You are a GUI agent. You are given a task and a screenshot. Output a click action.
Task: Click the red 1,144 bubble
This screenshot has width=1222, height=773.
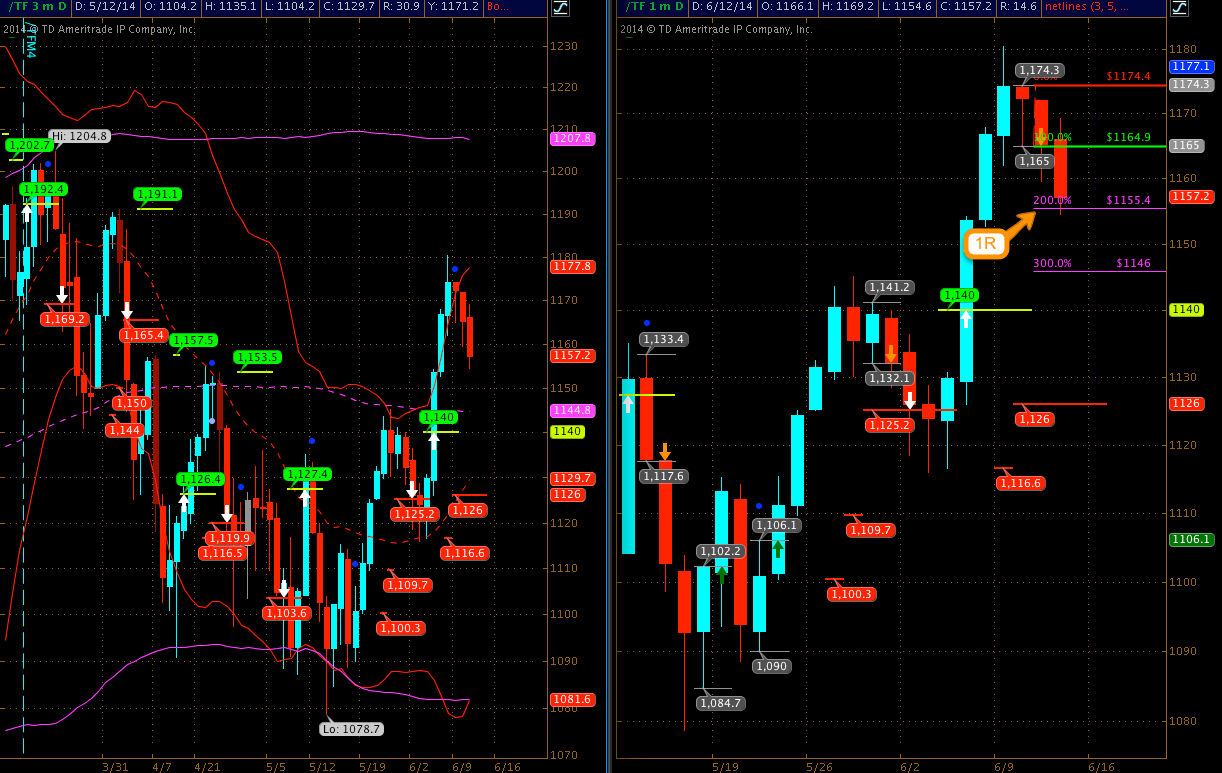click(125, 430)
